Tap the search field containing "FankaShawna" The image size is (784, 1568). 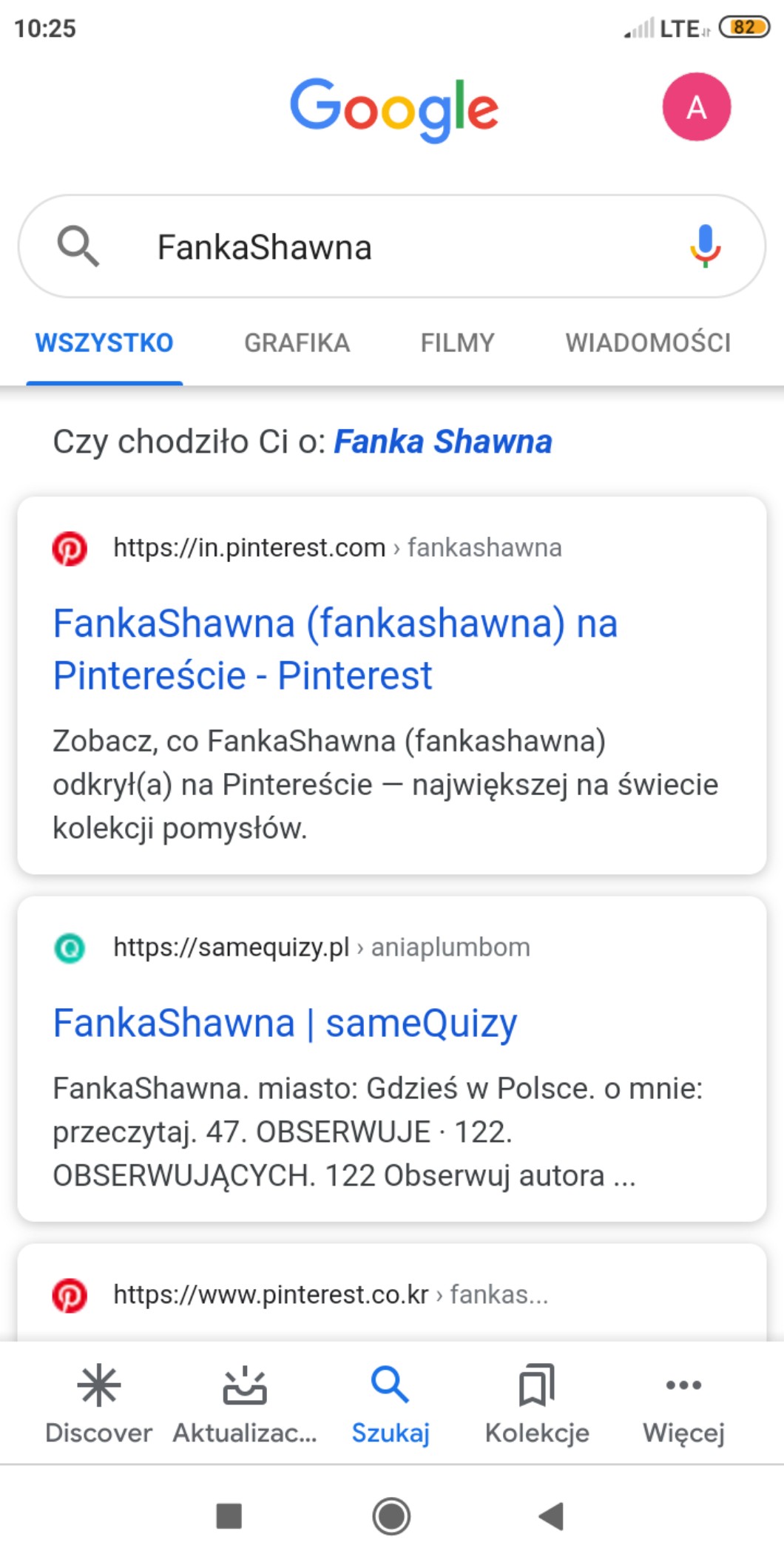pyautogui.click(x=385, y=247)
